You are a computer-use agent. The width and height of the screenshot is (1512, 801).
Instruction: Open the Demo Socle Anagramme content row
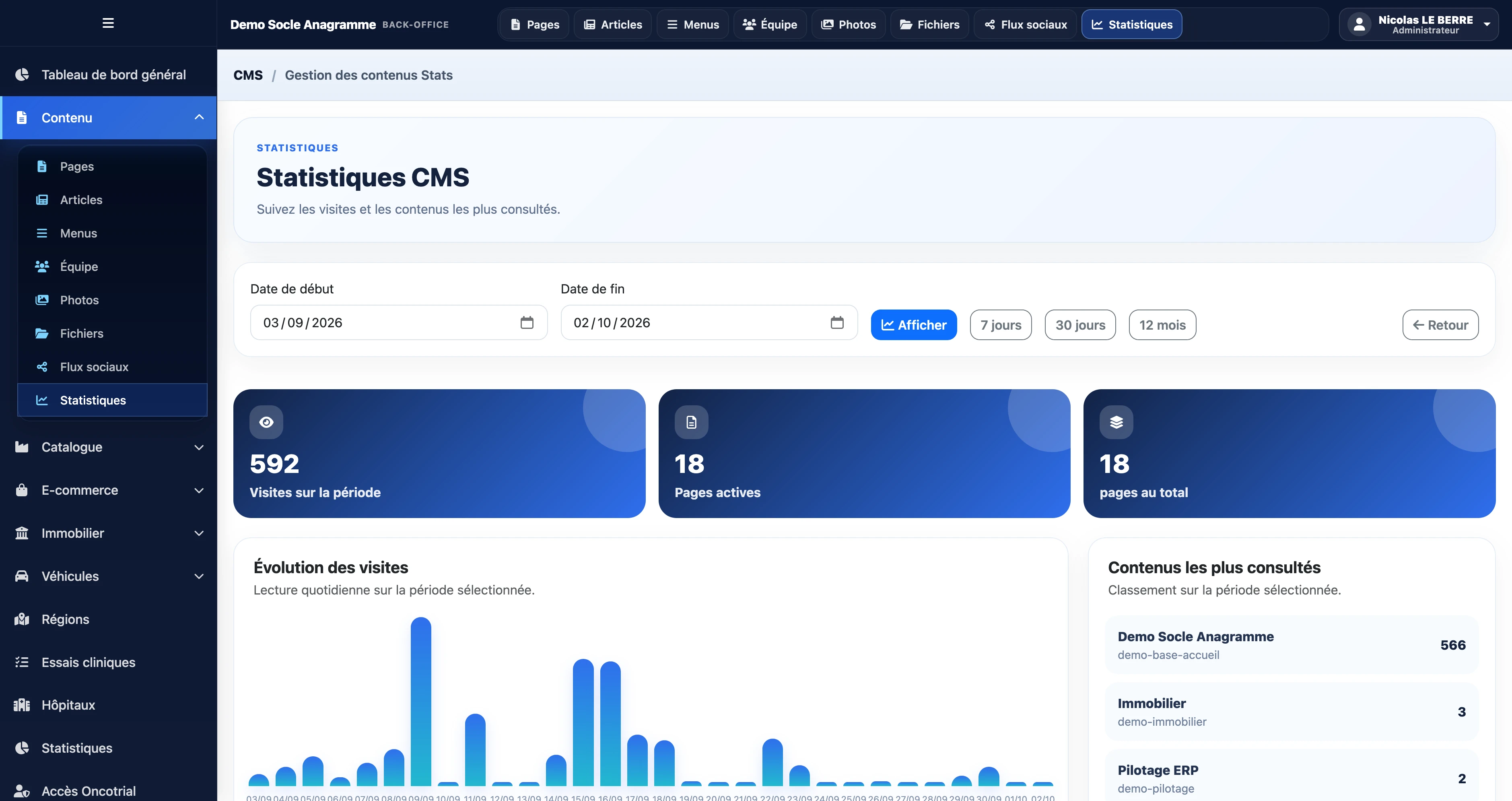[1291, 645]
